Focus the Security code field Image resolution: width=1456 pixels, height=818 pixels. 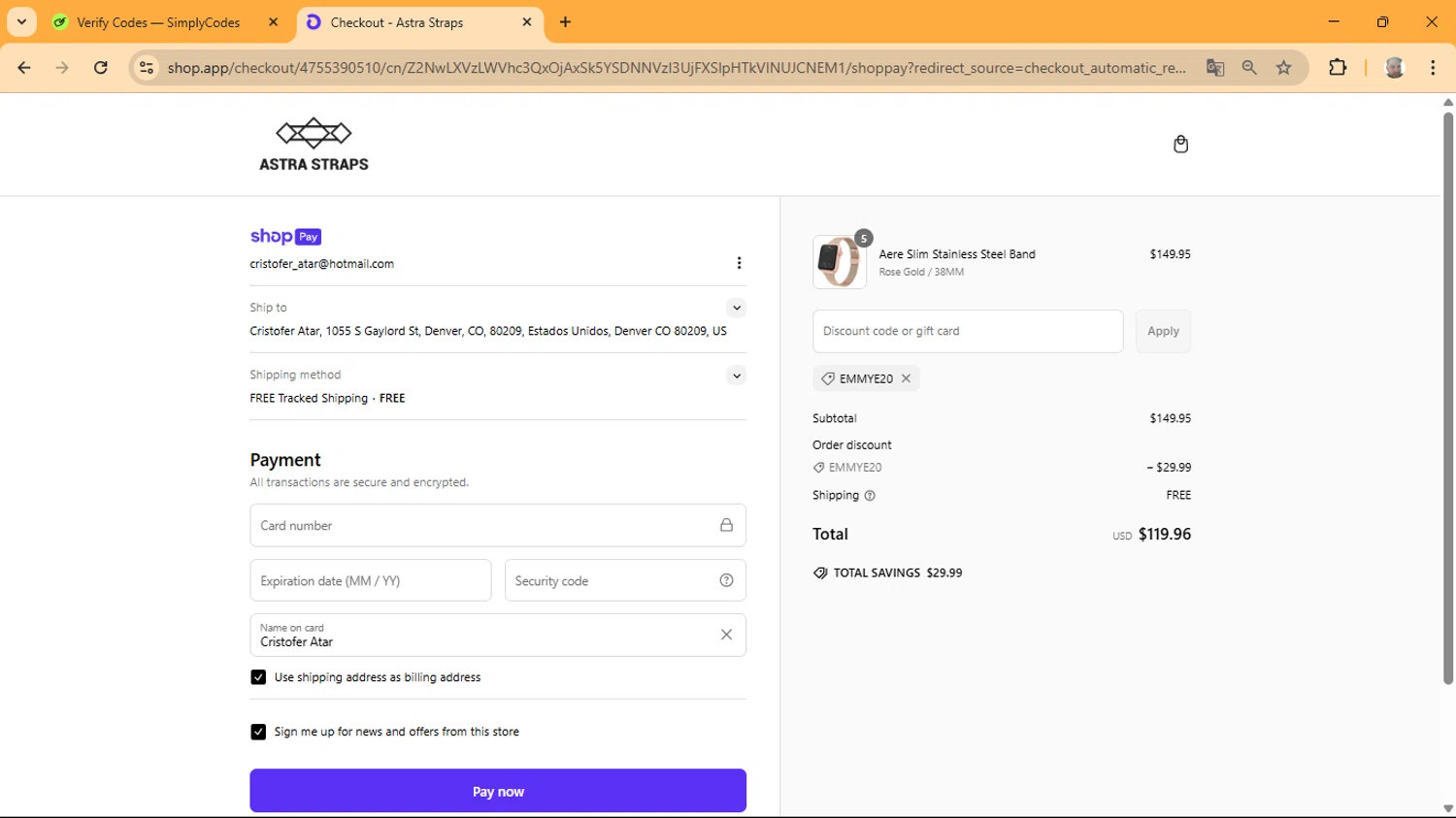coord(625,580)
